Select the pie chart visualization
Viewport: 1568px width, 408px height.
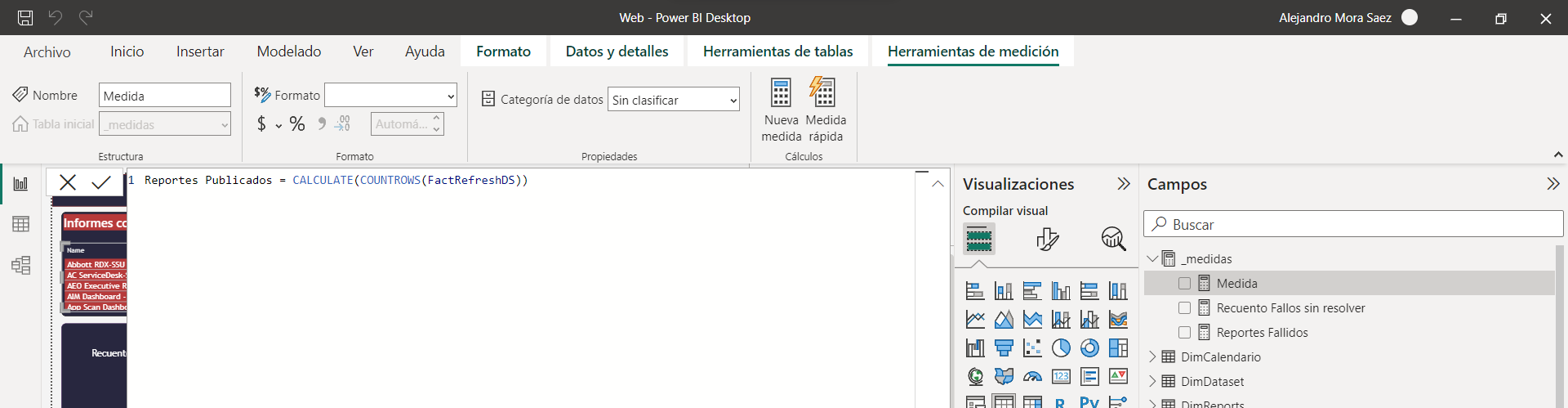click(x=1061, y=348)
